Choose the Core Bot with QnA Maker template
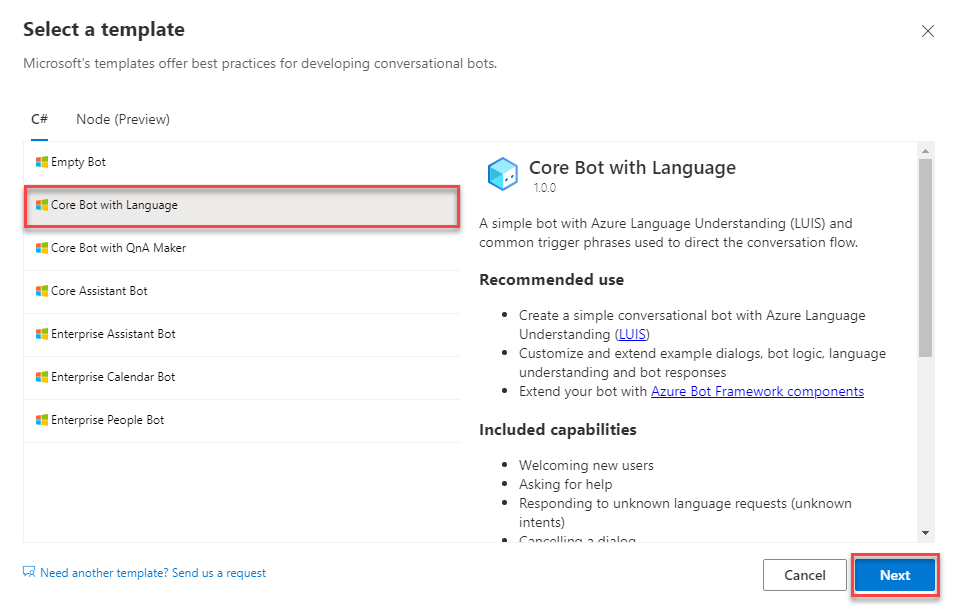 click(242, 248)
